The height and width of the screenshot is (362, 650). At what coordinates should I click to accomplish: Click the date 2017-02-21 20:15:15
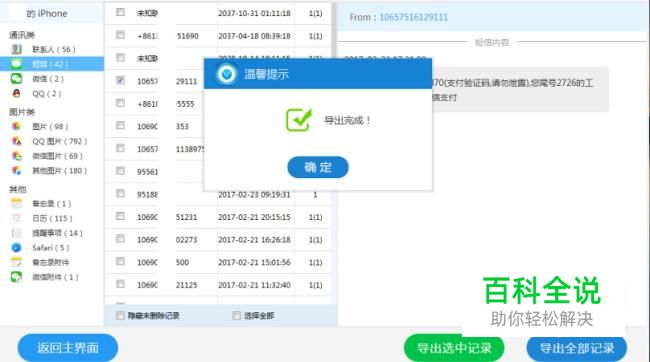pyautogui.click(x=254, y=217)
